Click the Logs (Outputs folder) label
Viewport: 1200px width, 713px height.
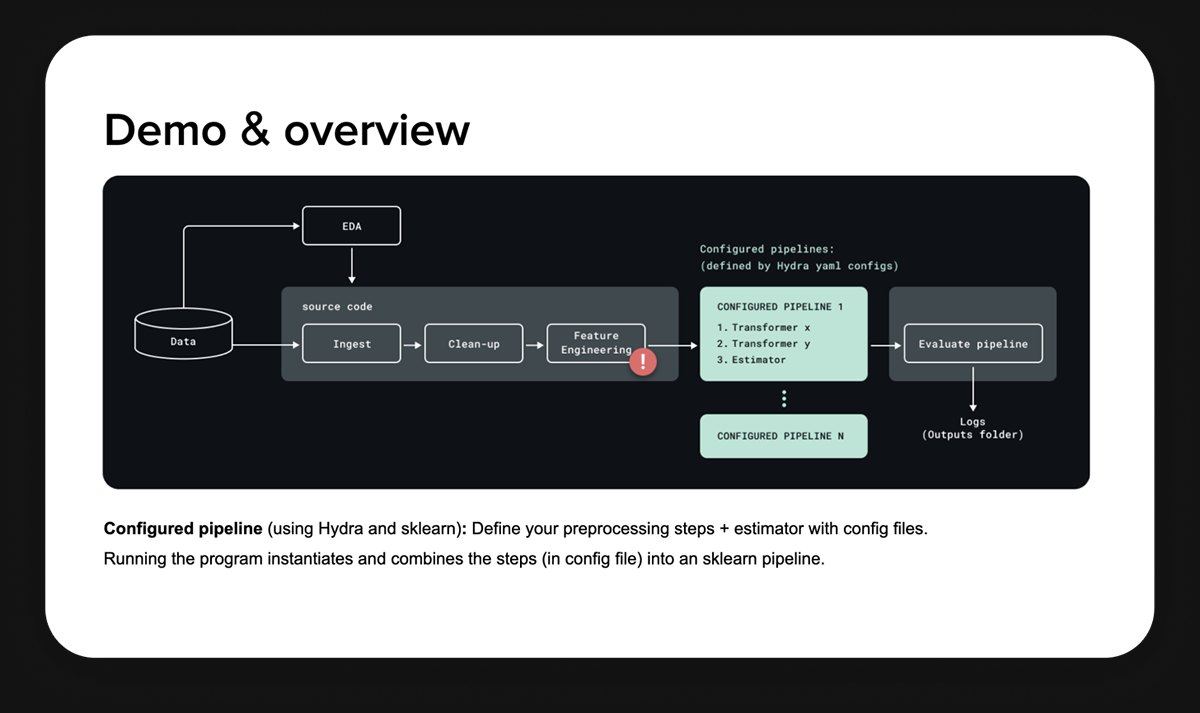click(x=972, y=428)
